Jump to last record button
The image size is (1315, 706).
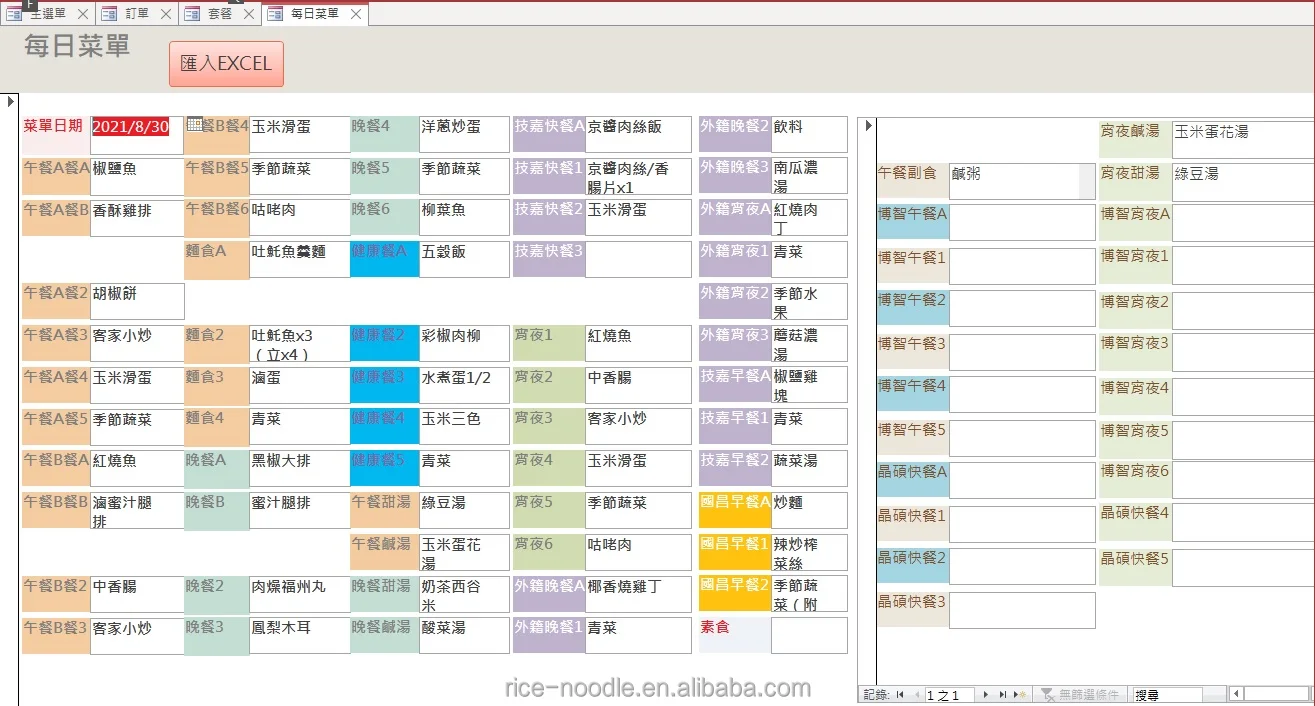click(1003, 694)
